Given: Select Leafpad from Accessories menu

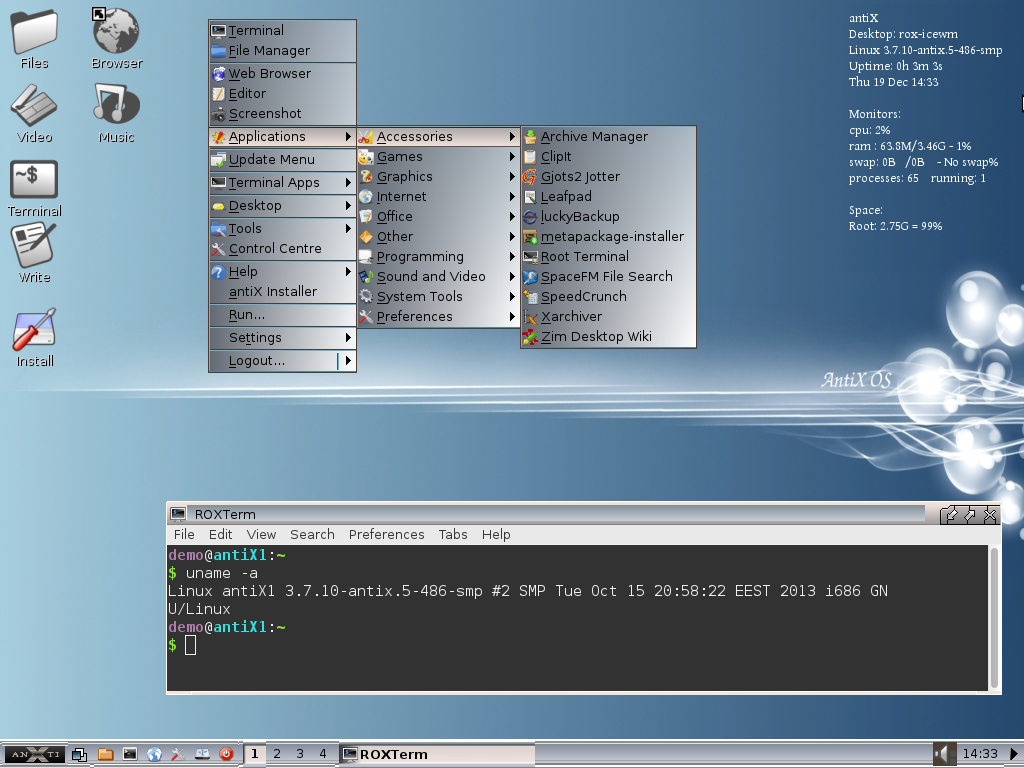Looking at the screenshot, I should click(x=566, y=197).
